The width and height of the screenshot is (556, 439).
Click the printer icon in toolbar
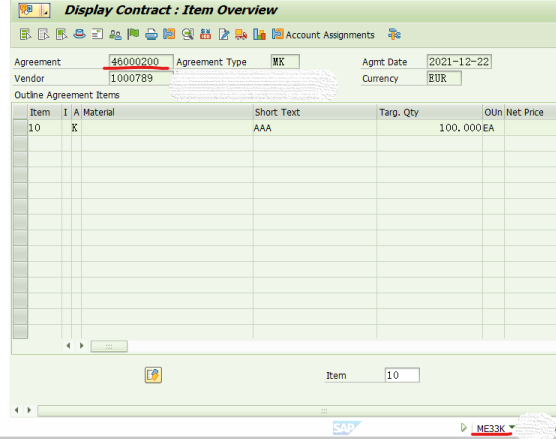(x=151, y=34)
